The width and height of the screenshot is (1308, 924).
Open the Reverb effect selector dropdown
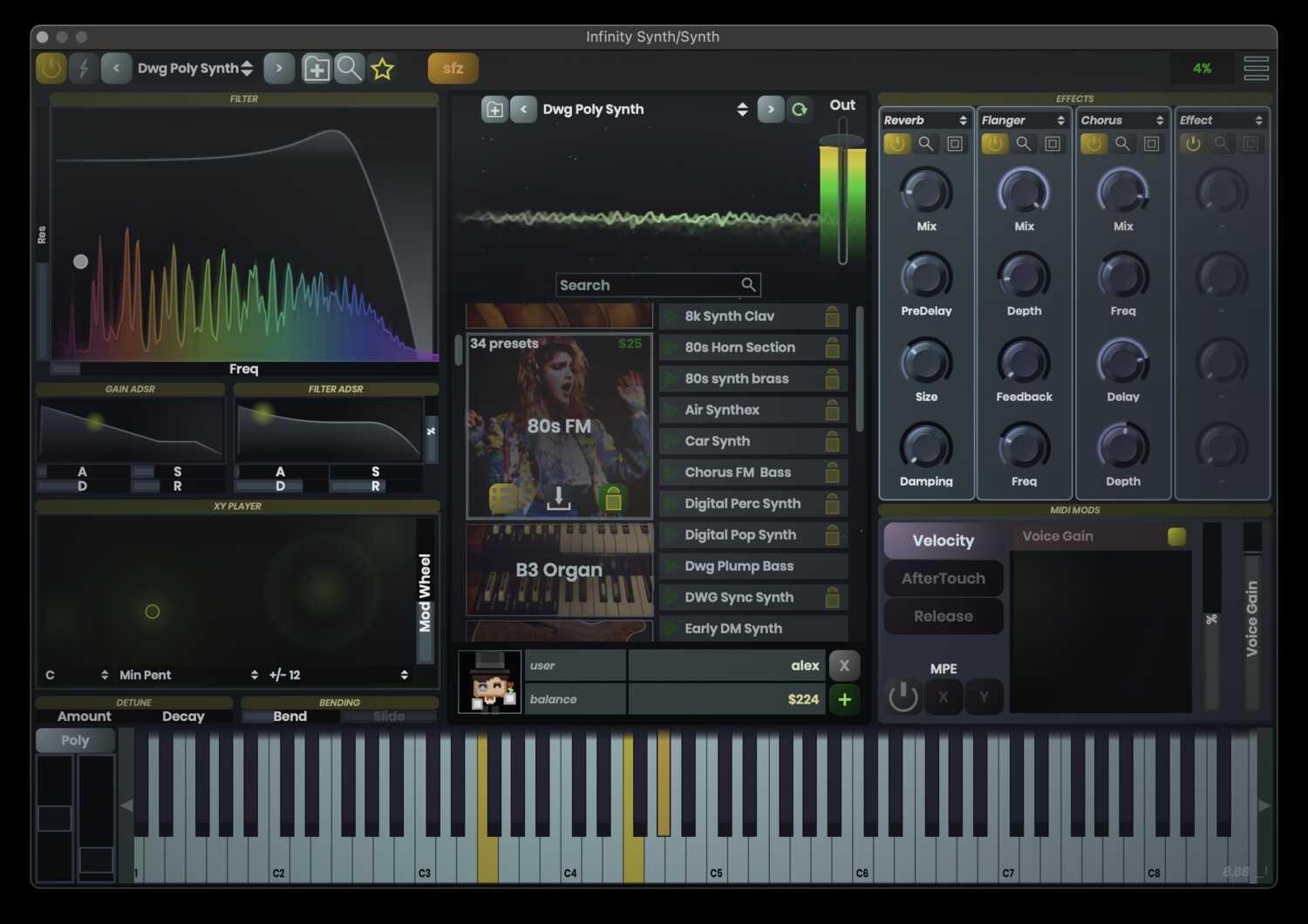(x=925, y=119)
